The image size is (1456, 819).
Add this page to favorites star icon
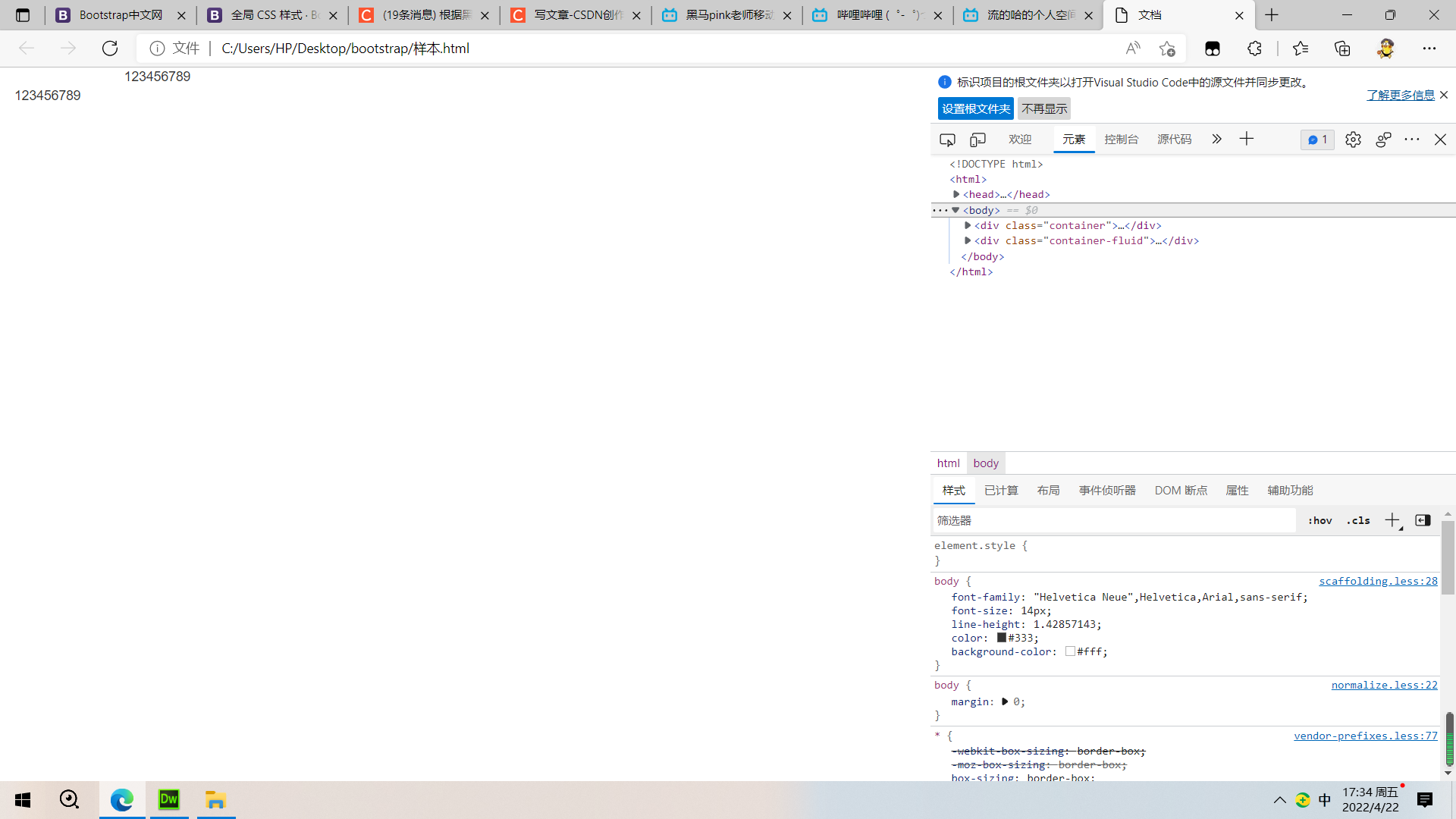tap(1167, 49)
